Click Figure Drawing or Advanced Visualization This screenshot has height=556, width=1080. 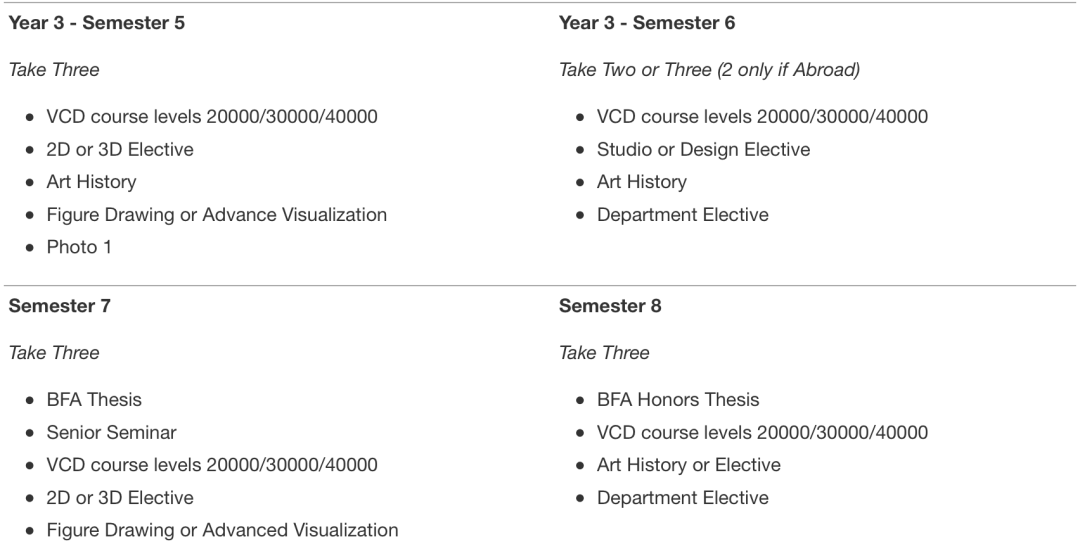(x=221, y=530)
